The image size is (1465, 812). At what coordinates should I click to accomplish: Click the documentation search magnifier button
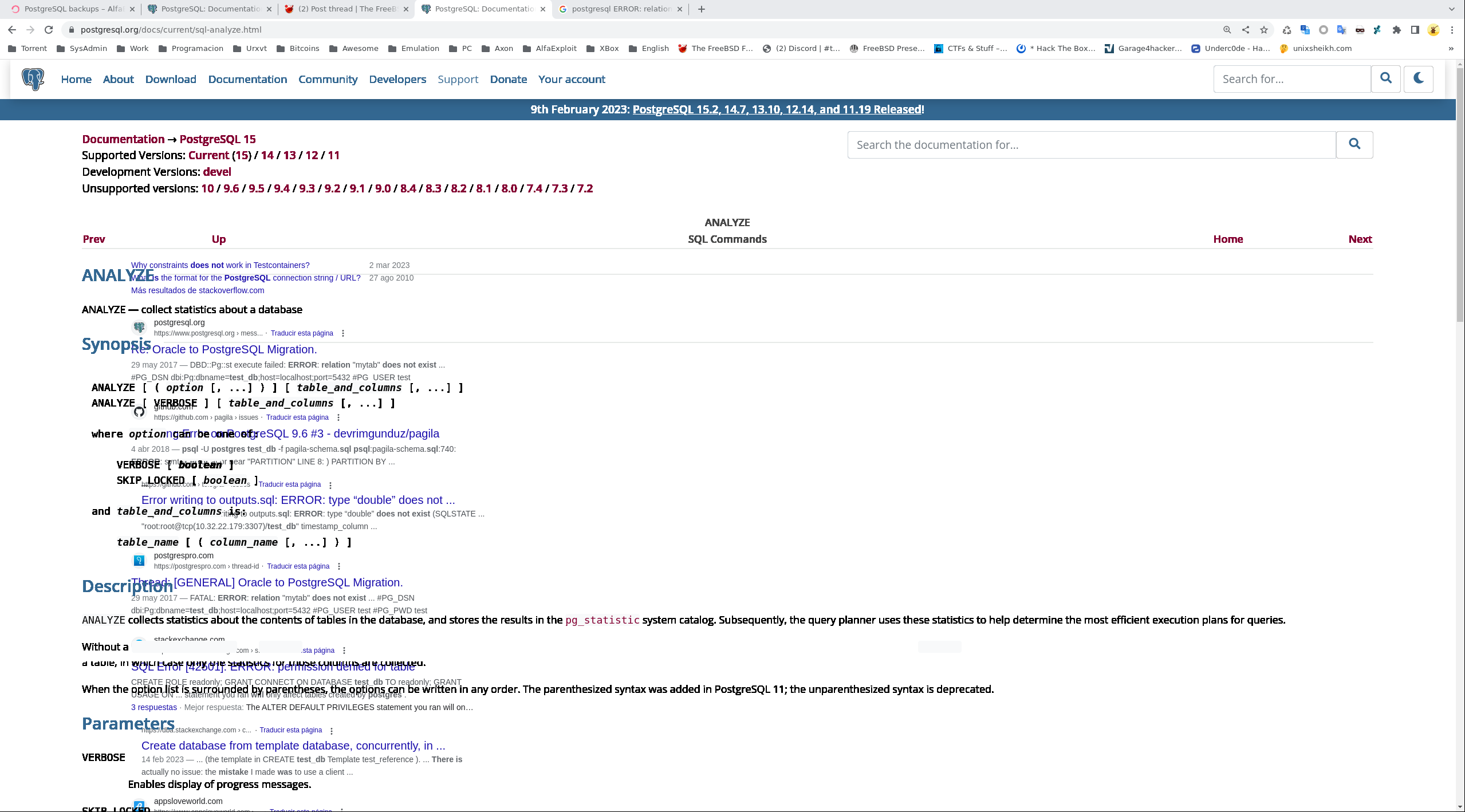(1354, 145)
